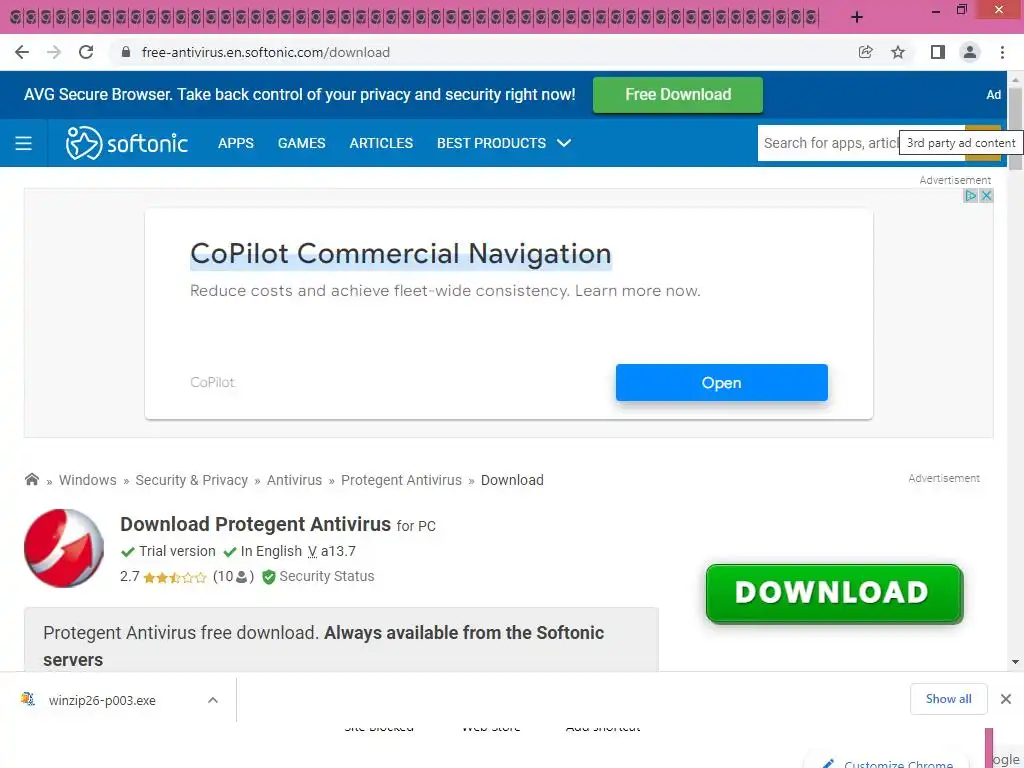Click the Download breadcrumb text
The image size is (1024, 768).
512,480
